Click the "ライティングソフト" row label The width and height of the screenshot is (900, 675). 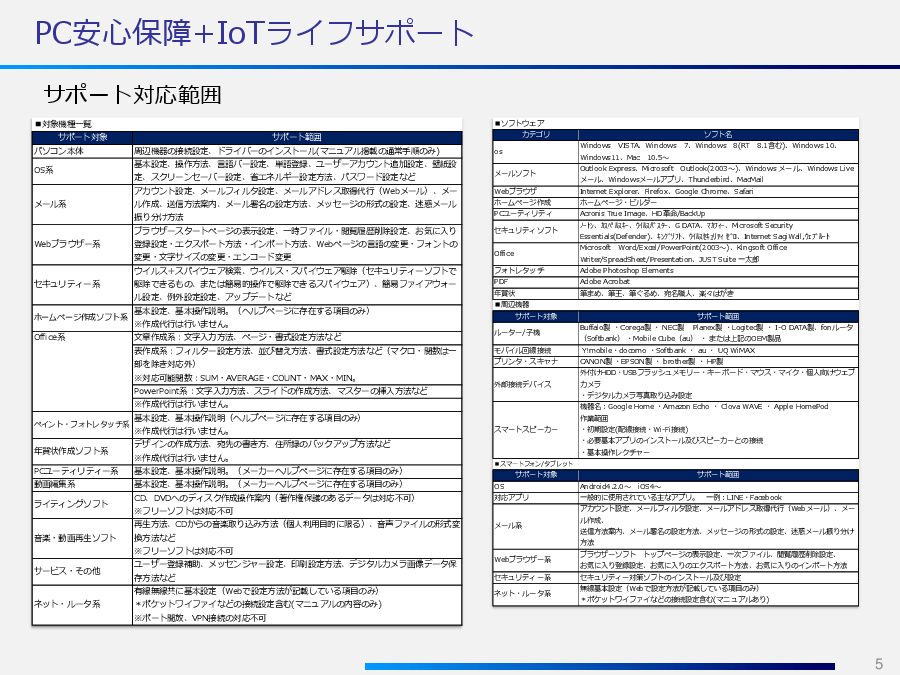(x=71, y=504)
